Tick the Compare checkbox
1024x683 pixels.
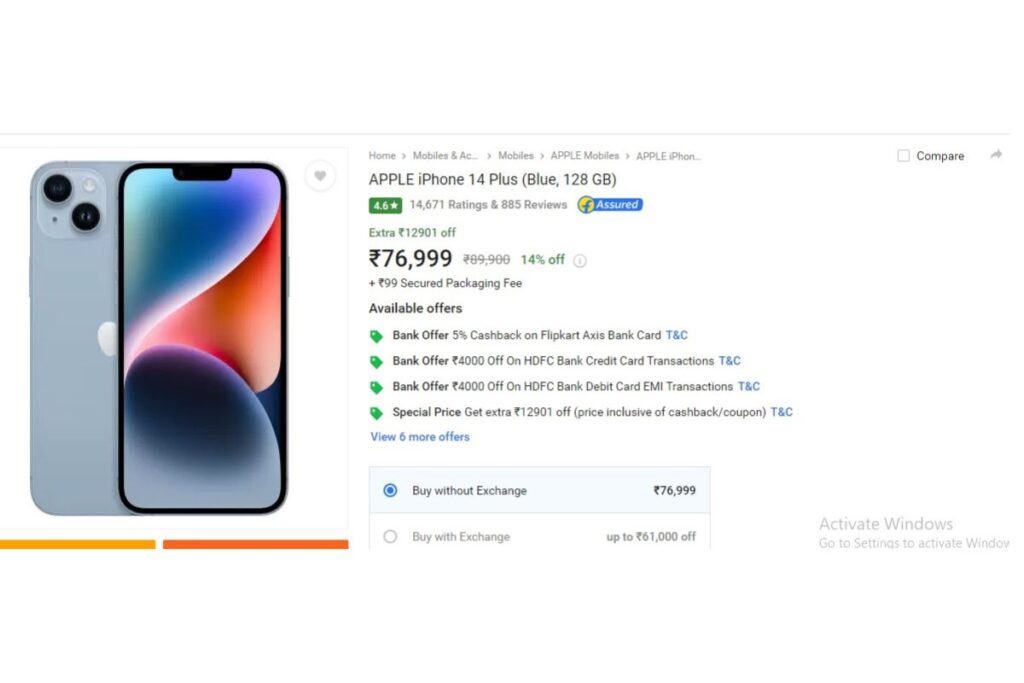903,155
